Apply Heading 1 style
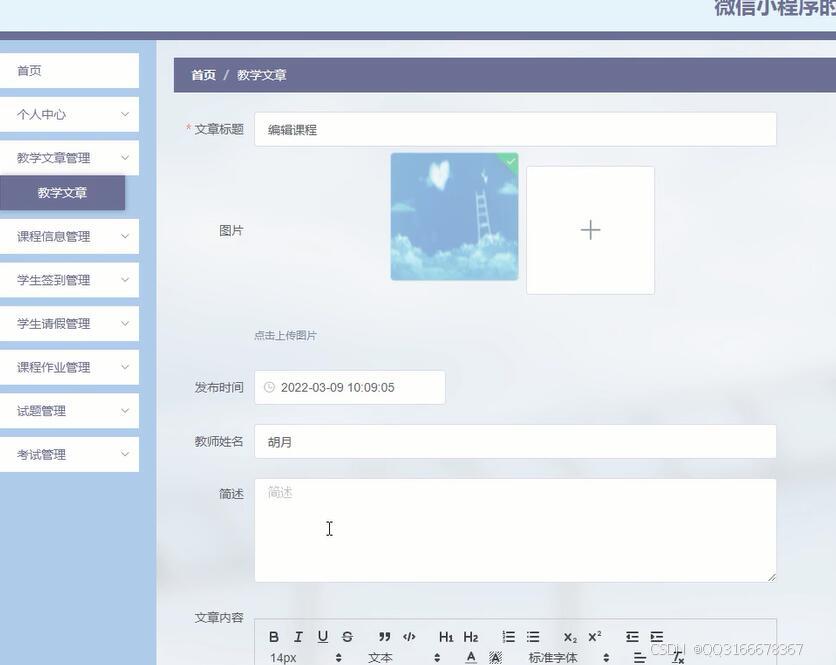This screenshot has height=665, width=836. click(446, 637)
